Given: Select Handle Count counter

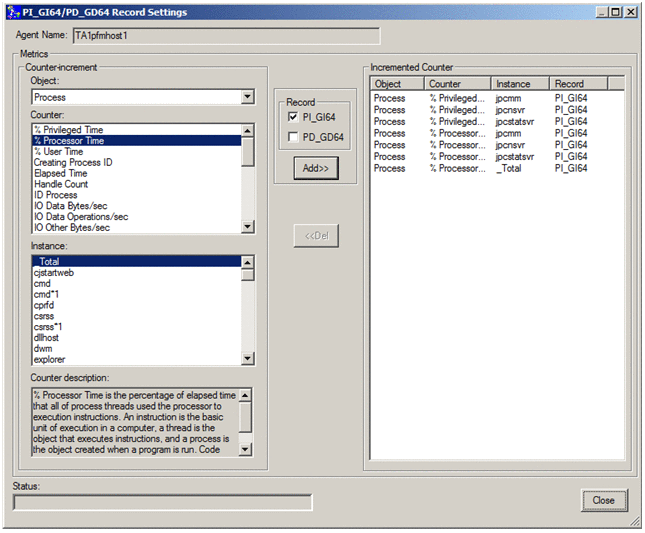Looking at the screenshot, I should point(60,185).
